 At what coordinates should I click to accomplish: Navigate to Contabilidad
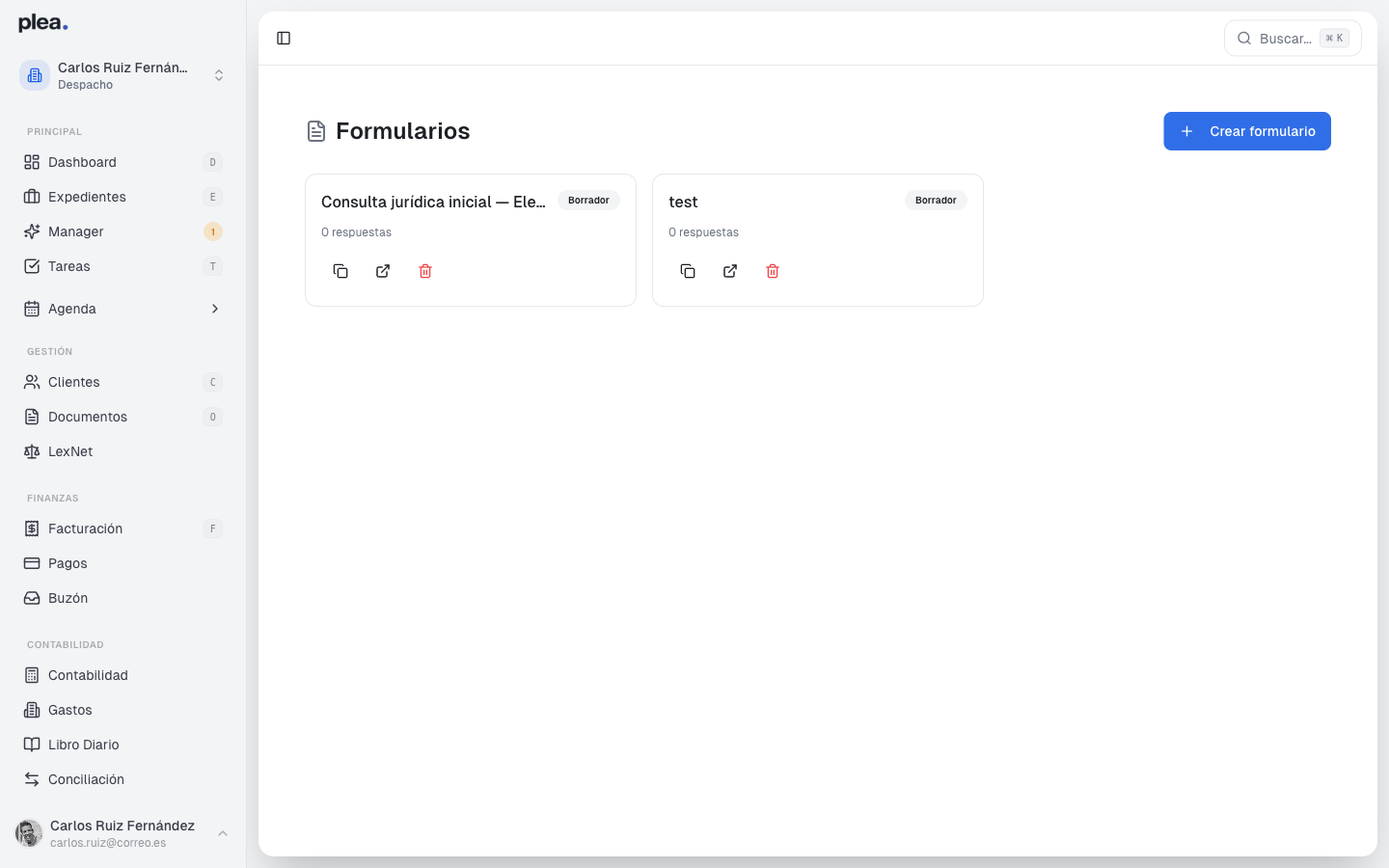123,675
